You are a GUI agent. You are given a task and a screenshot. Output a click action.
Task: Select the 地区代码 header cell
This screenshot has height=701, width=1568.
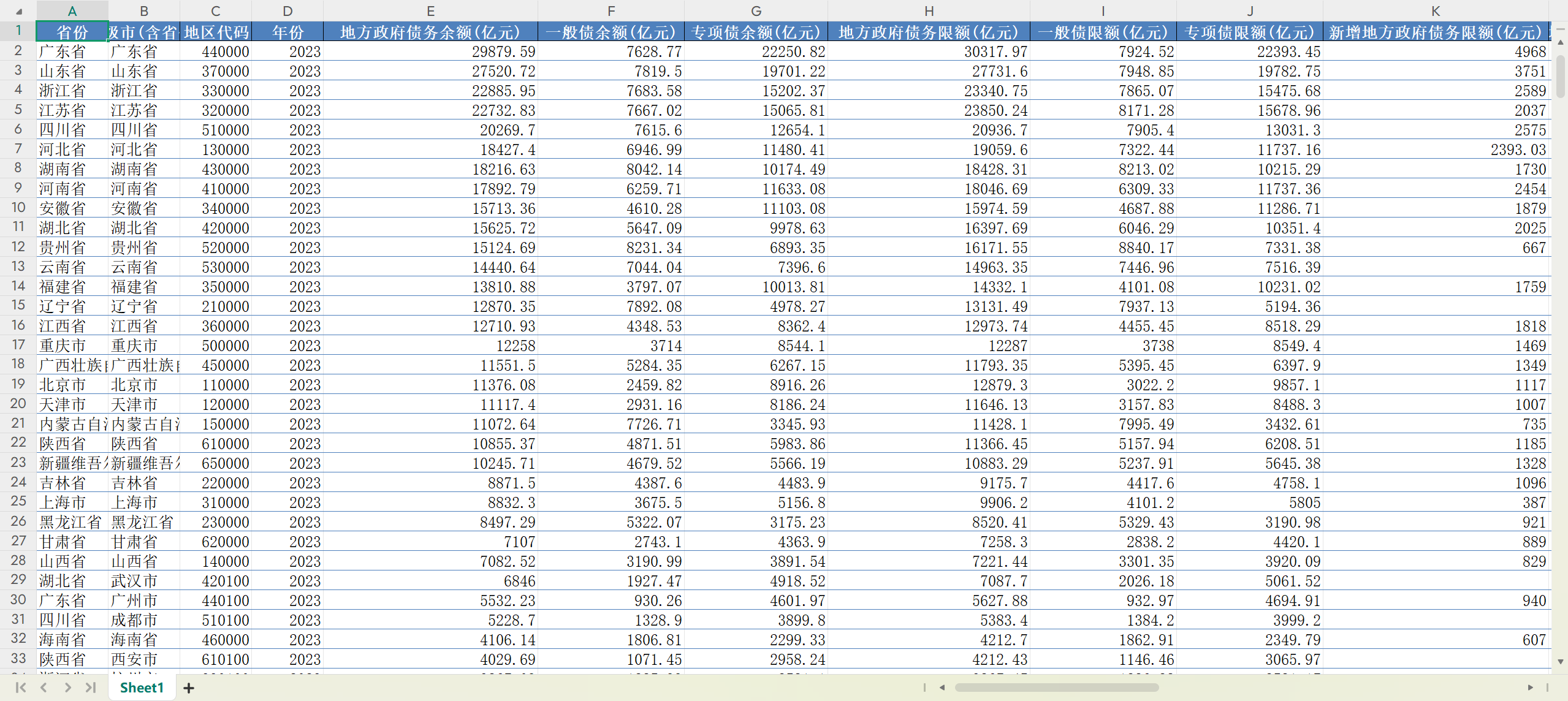pyautogui.click(x=216, y=31)
